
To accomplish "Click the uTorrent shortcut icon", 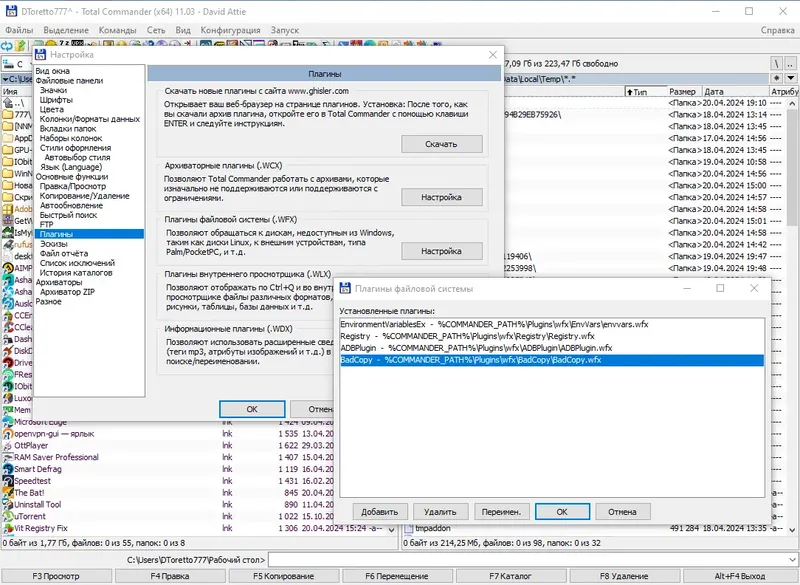I will pos(7,516).
